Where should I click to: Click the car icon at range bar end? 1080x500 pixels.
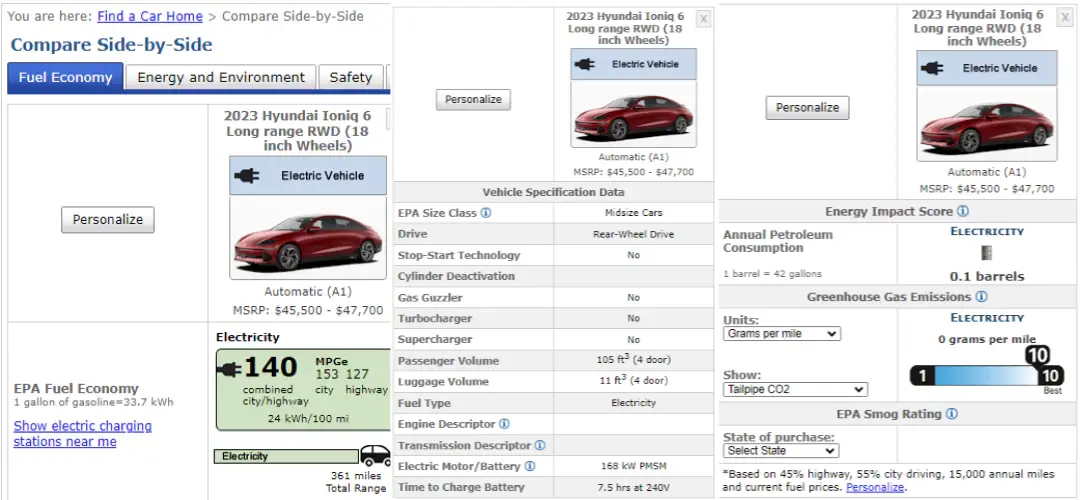pyautogui.click(x=375, y=455)
